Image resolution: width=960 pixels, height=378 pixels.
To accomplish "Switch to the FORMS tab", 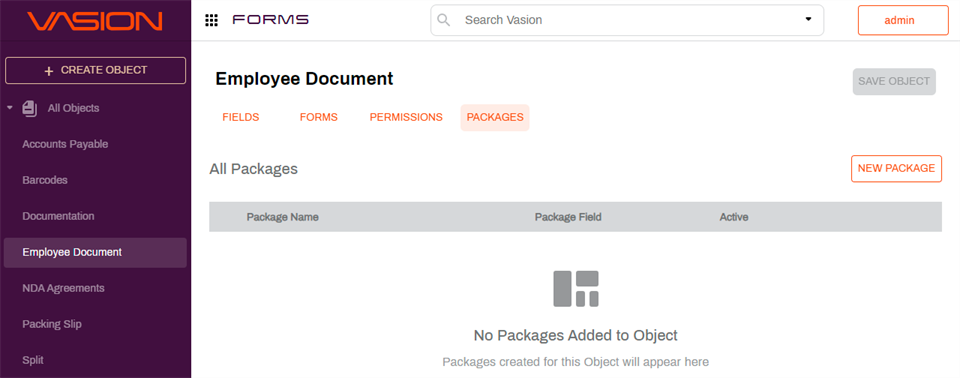I will 318,118.
